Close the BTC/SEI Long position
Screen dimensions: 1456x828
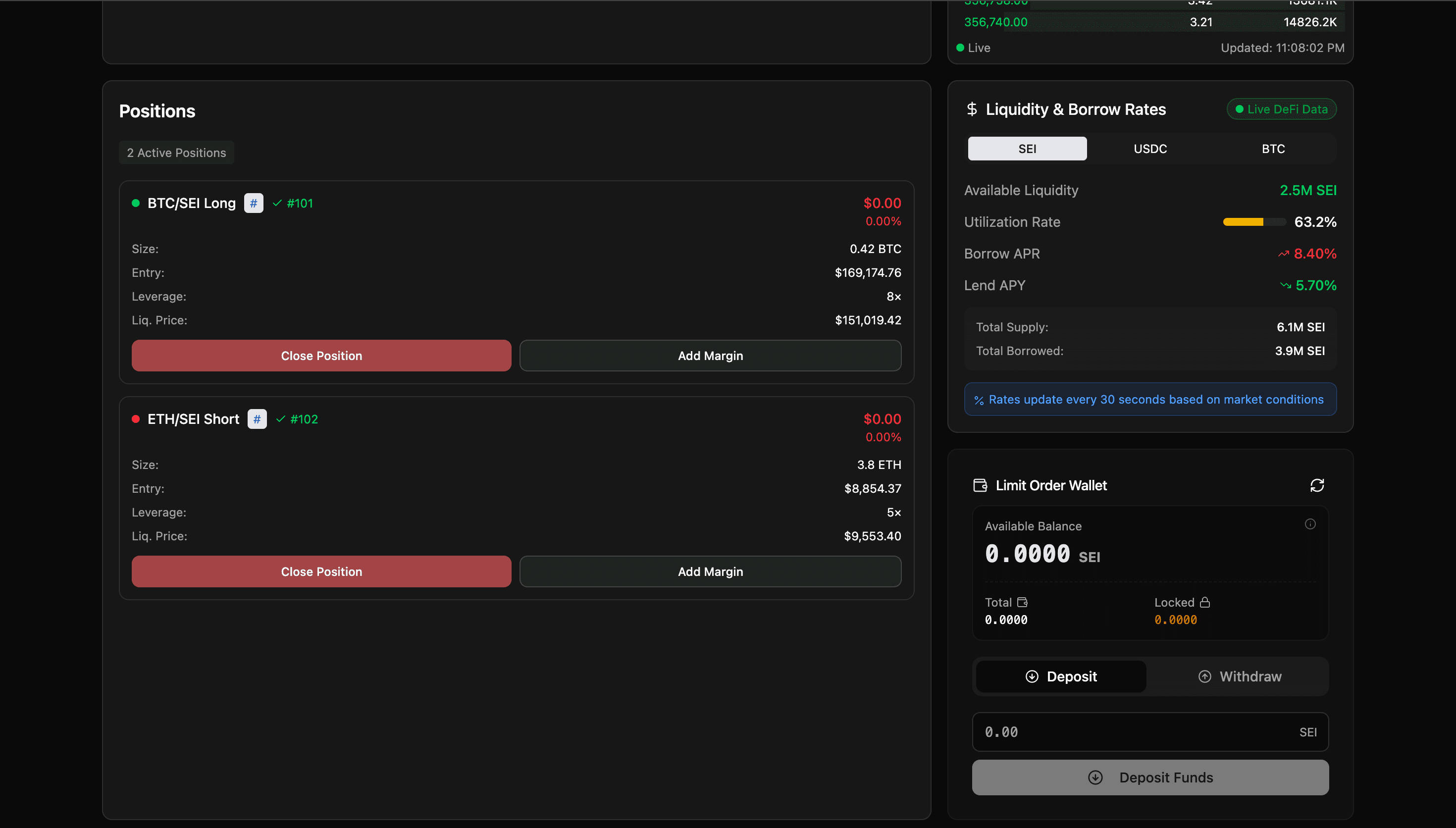click(321, 356)
